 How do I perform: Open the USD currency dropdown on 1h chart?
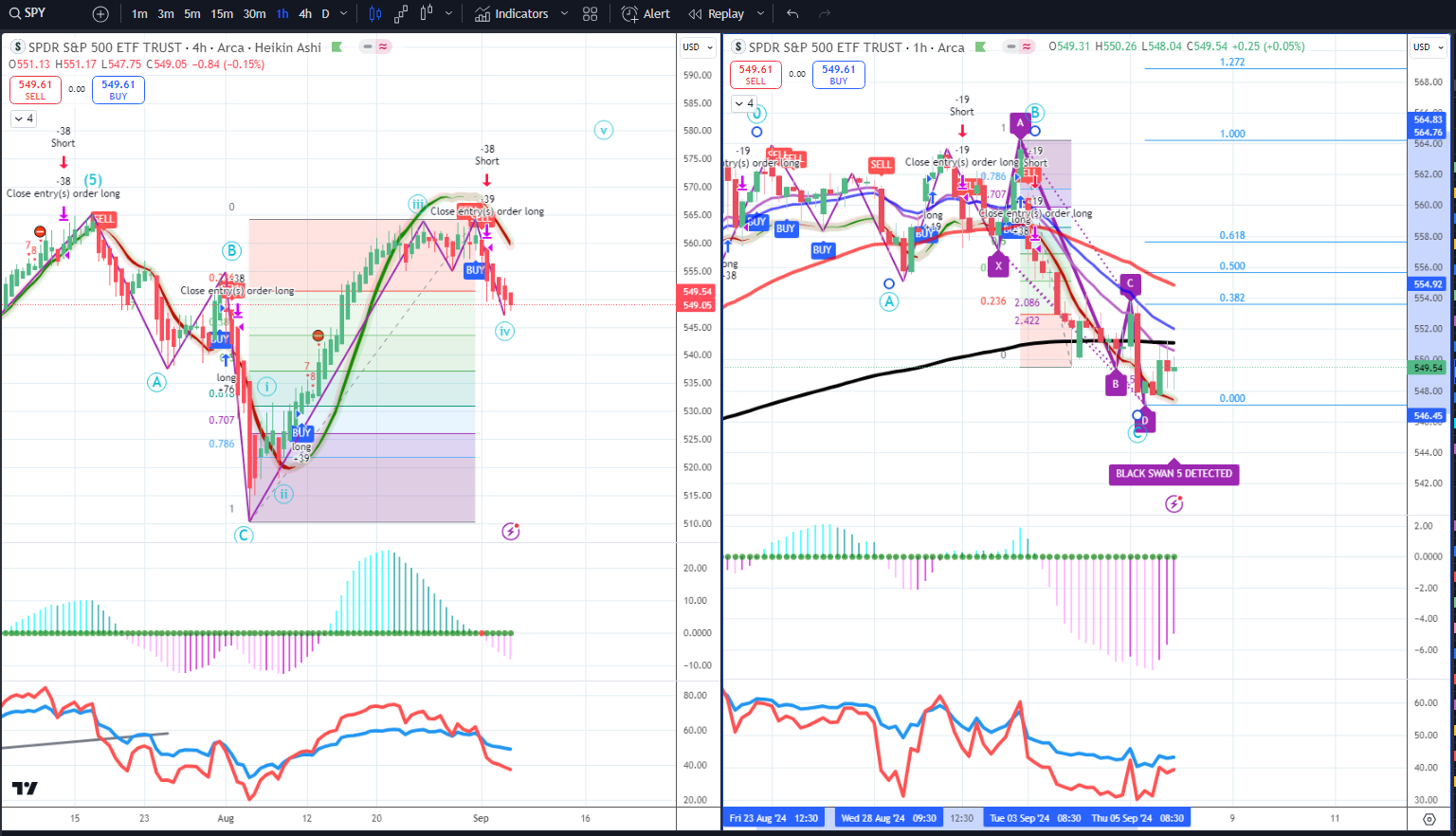click(x=1429, y=47)
